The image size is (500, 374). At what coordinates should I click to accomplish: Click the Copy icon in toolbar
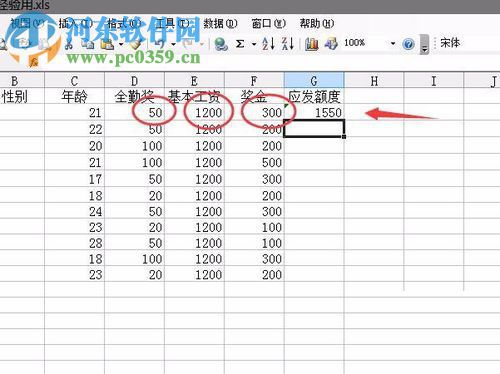[x=88, y=44]
